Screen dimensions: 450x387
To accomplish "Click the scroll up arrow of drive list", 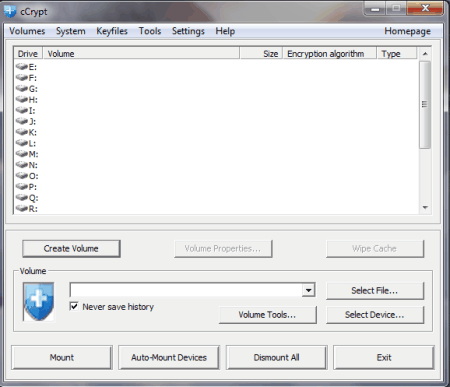I will pos(425,54).
